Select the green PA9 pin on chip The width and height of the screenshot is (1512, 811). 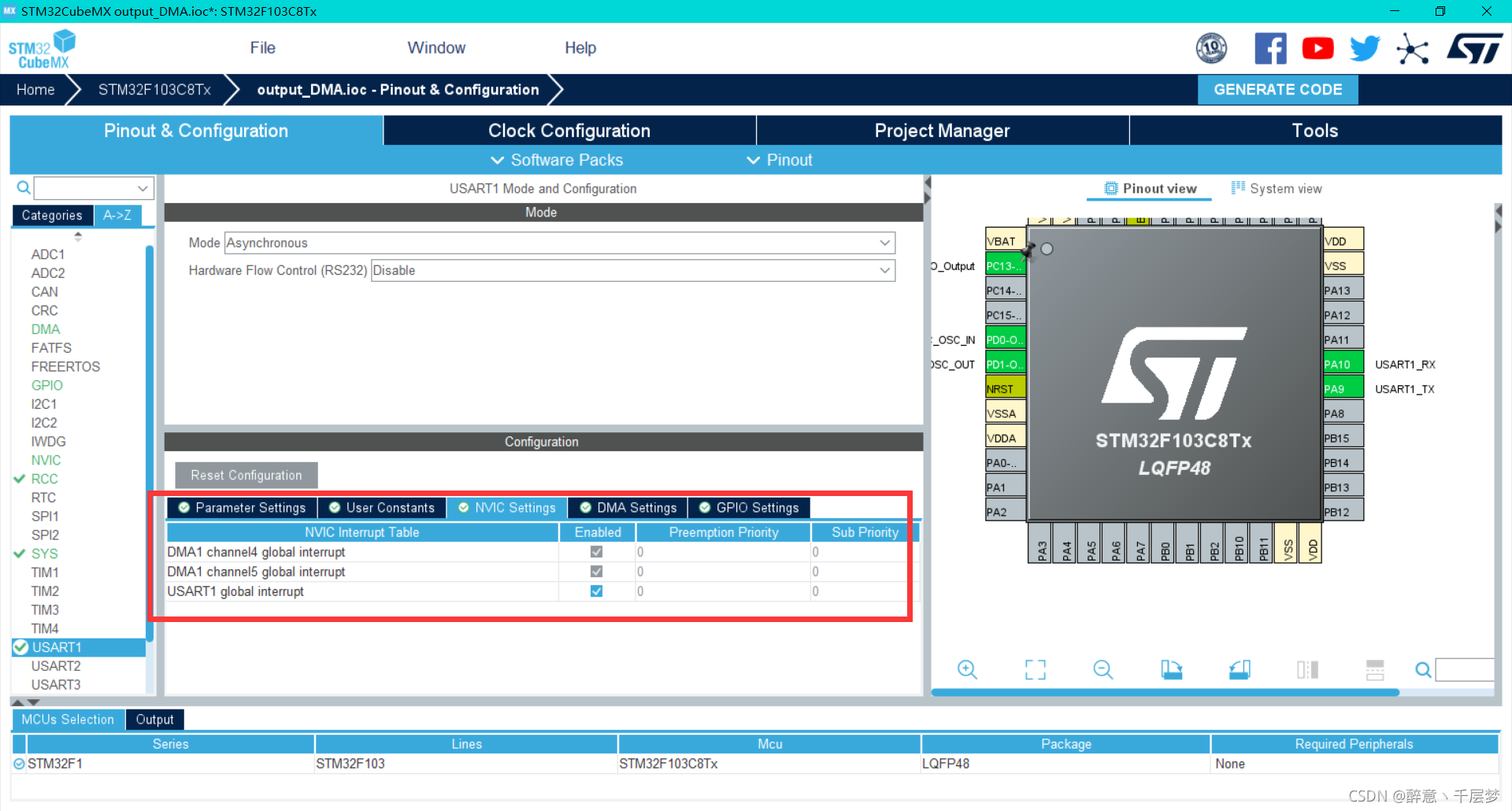pos(1343,389)
